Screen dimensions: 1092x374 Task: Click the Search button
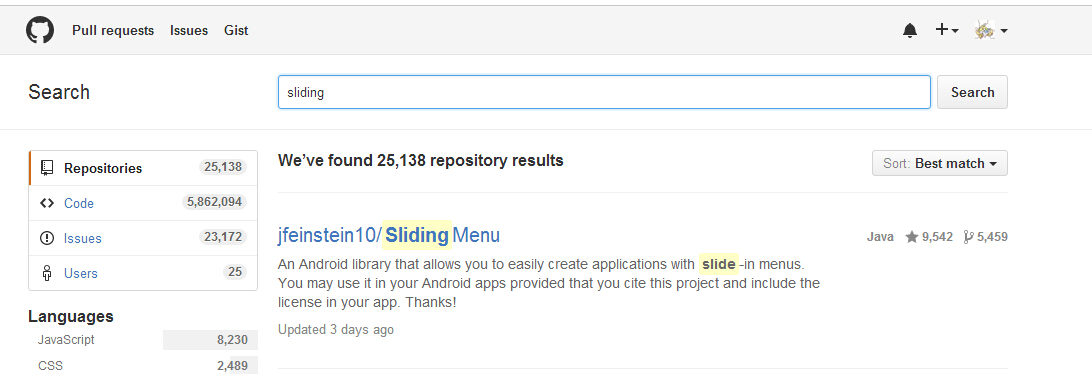tap(972, 92)
